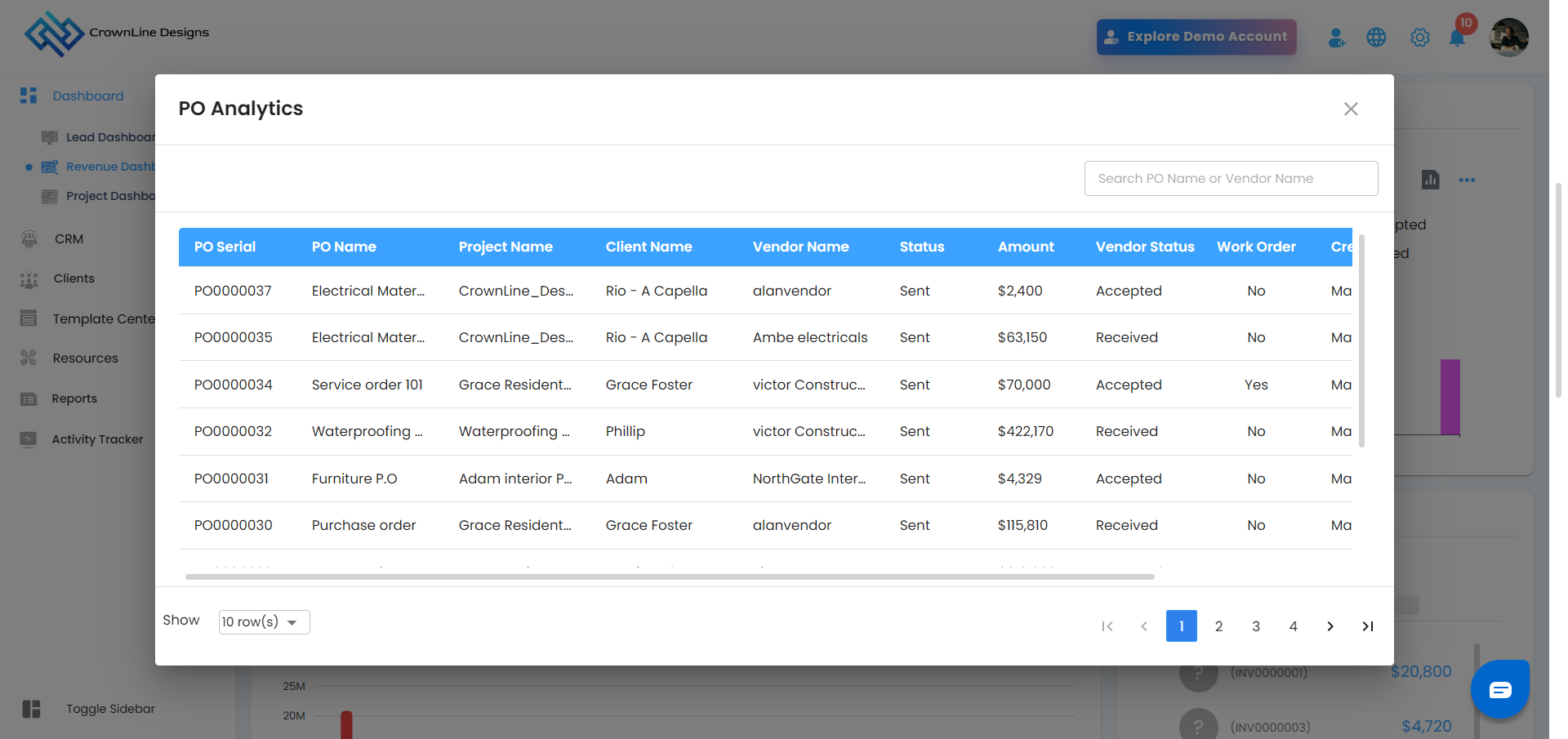Go to the next page arrow

coord(1330,626)
